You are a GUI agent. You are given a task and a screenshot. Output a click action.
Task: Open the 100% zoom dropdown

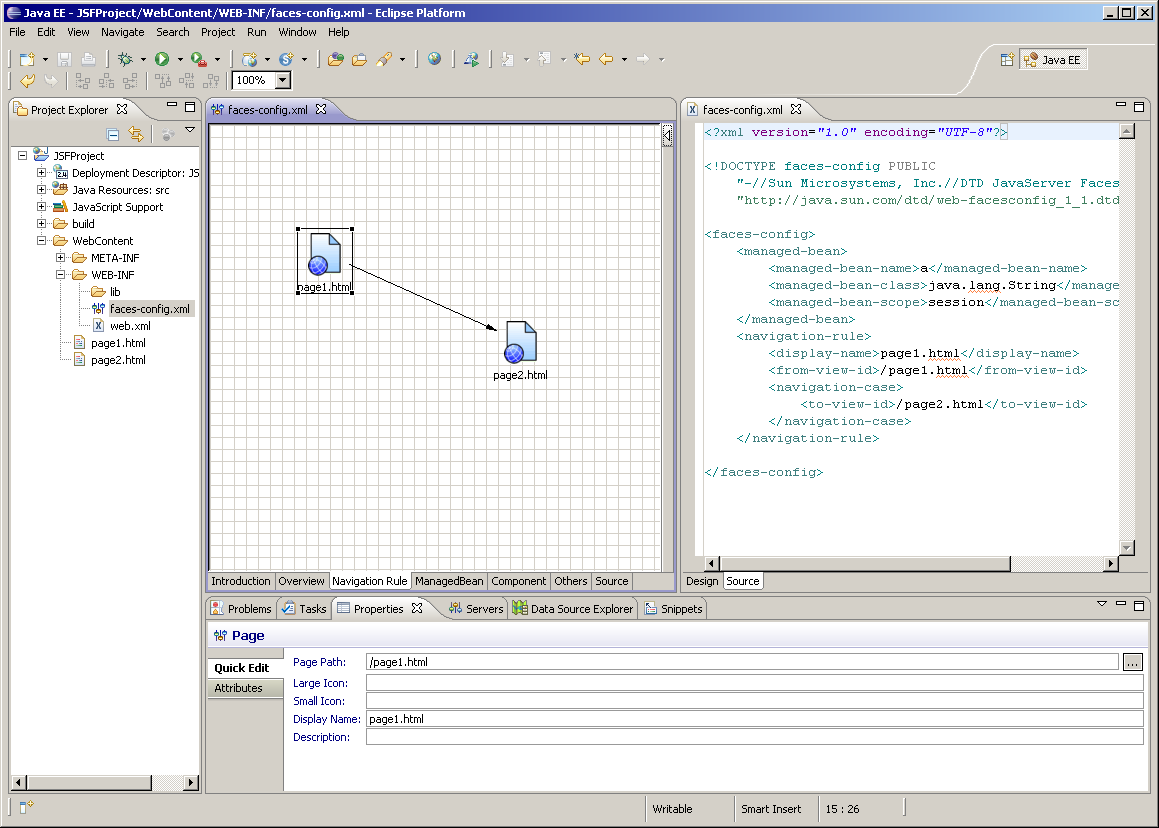(283, 81)
